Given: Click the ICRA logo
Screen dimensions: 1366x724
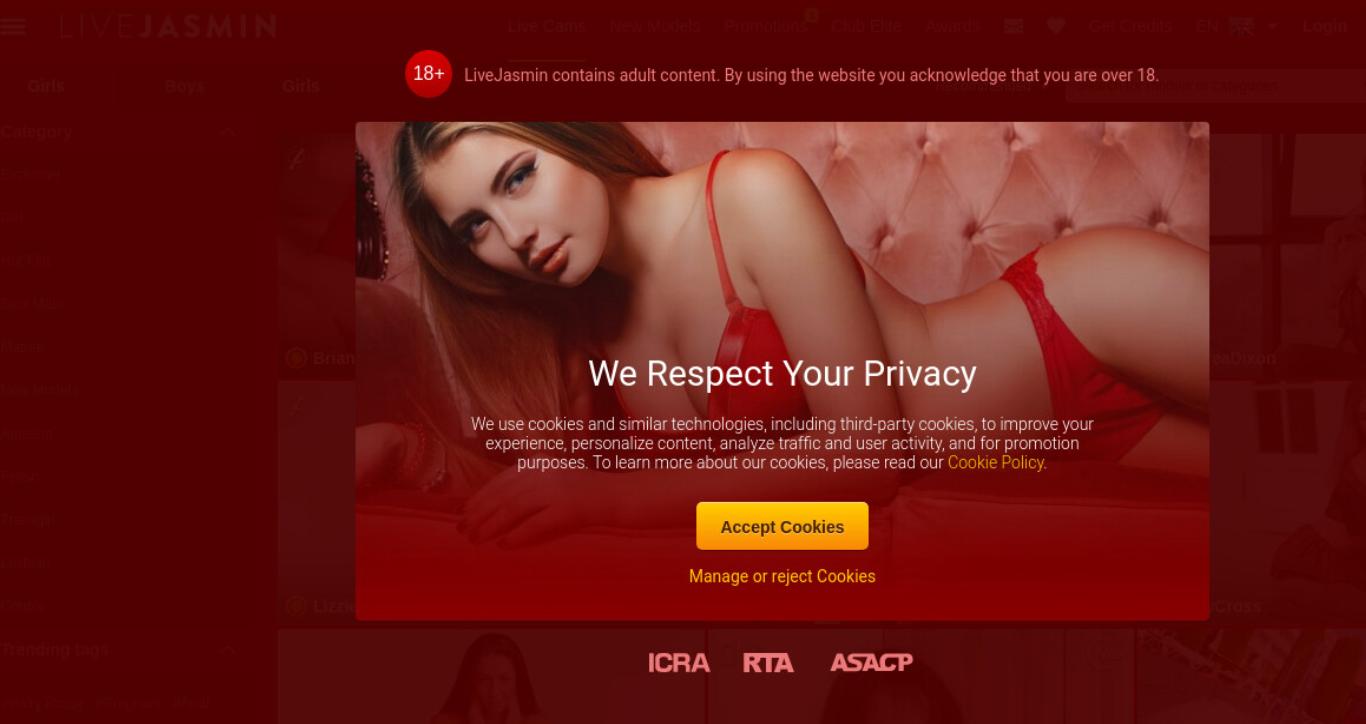Looking at the screenshot, I should pos(679,663).
